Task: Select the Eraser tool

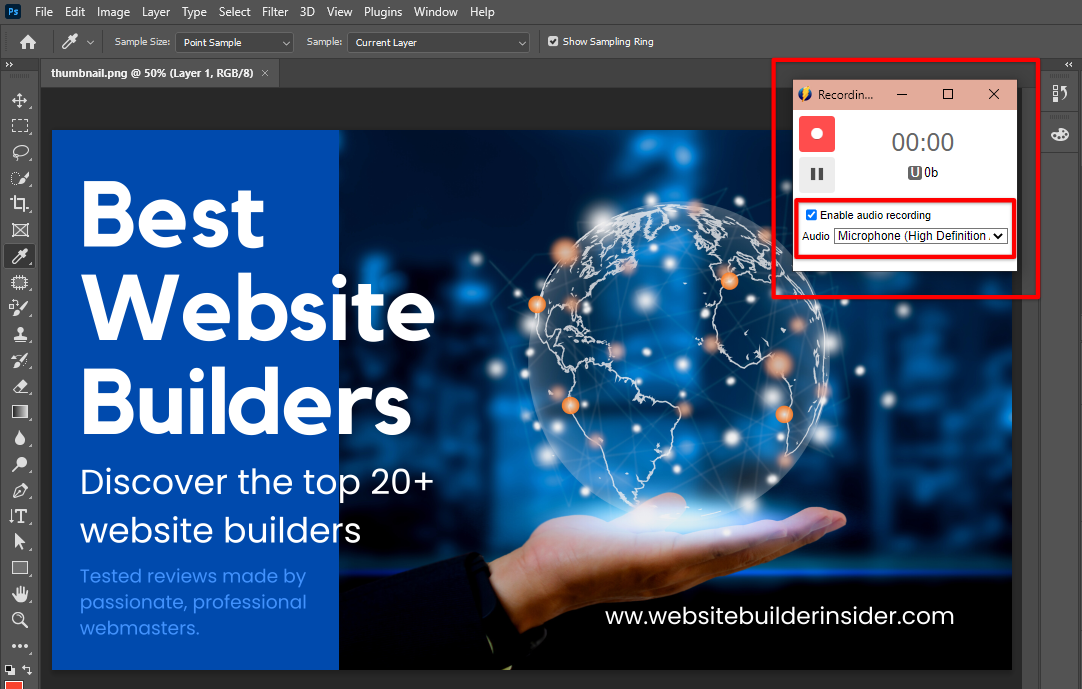Action: pyautogui.click(x=20, y=387)
